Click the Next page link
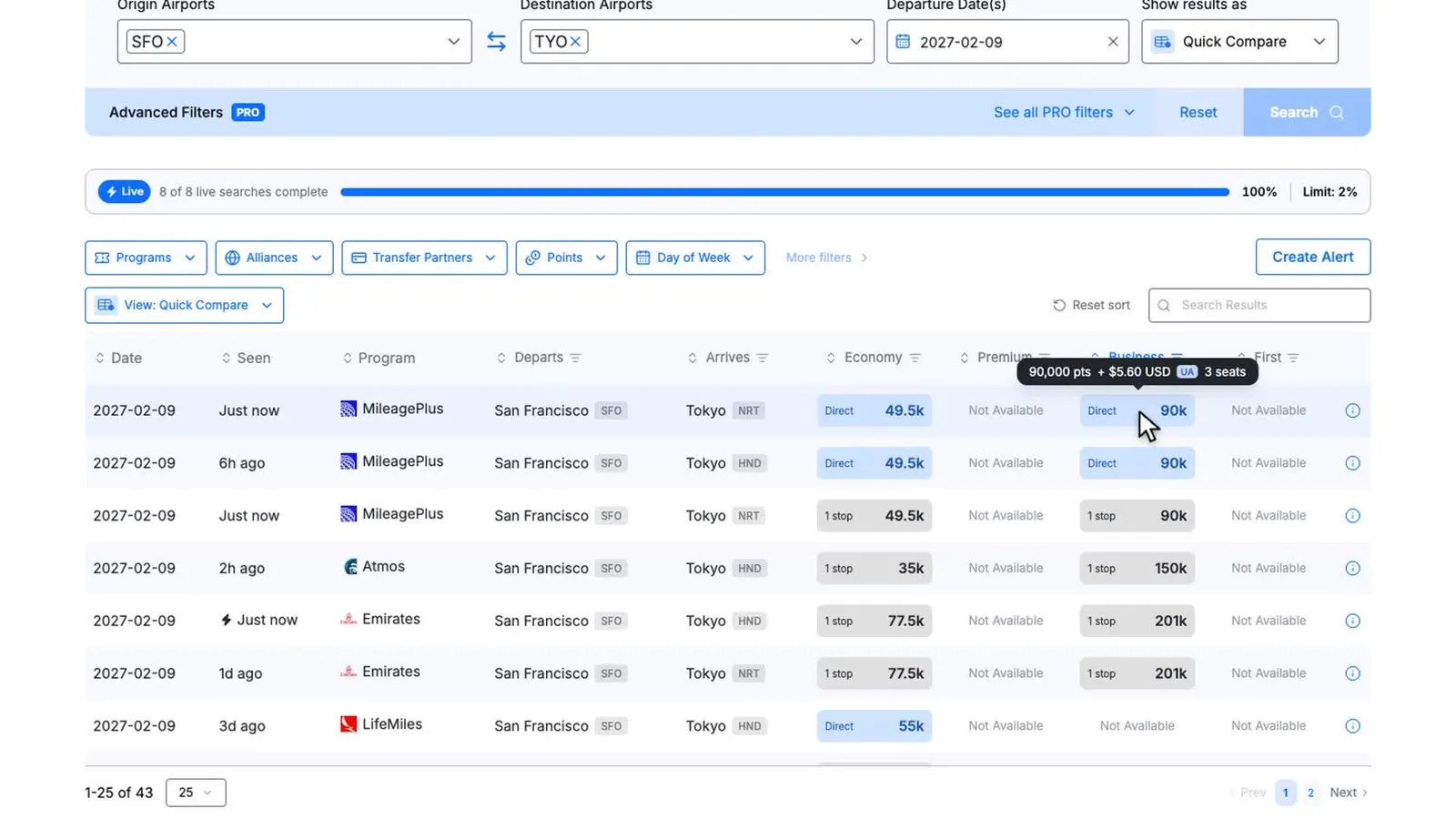This screenshot has height=819, width=1456. [x=1349, y=793]
